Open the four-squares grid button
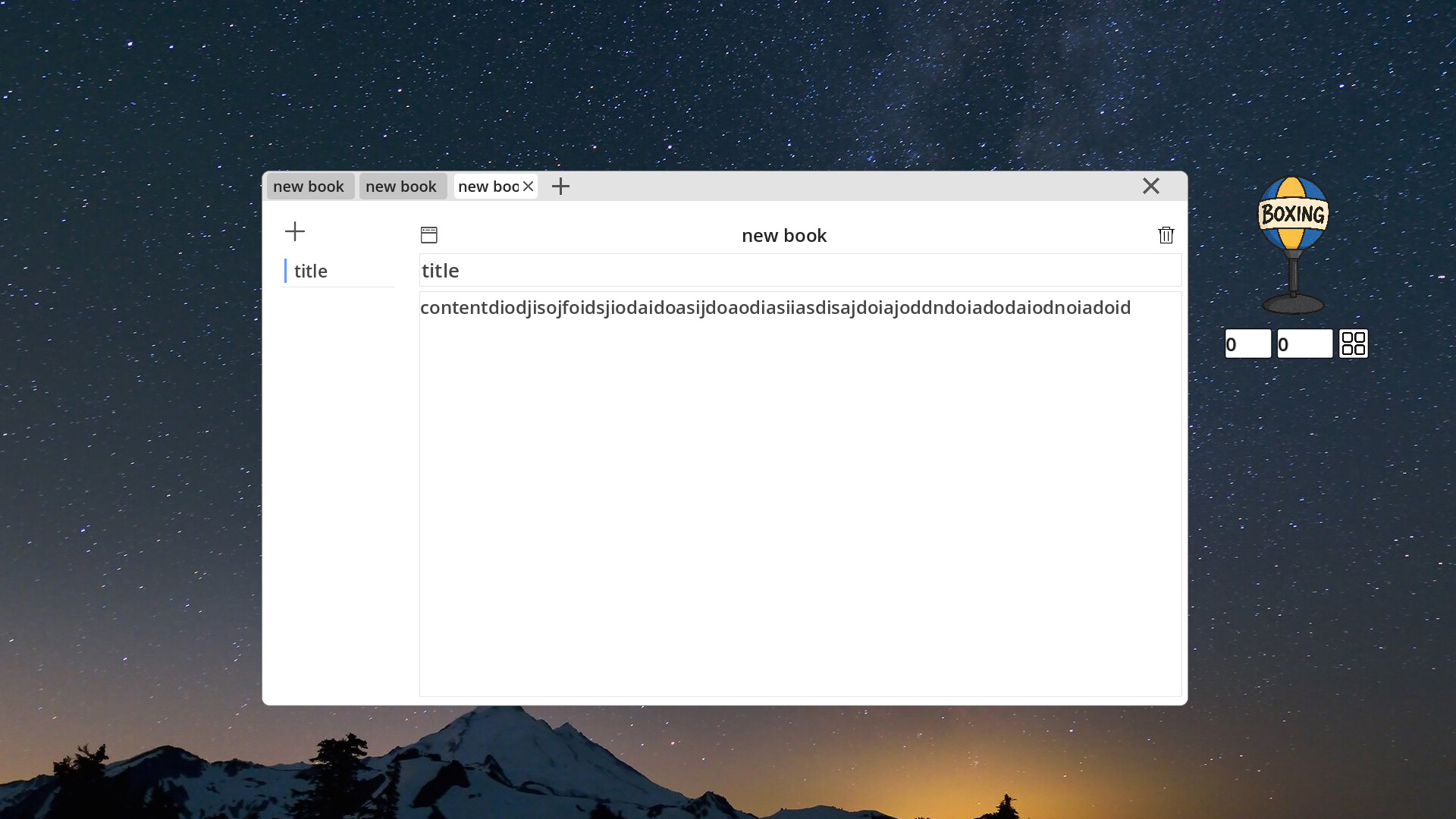 coord(1353,344)
